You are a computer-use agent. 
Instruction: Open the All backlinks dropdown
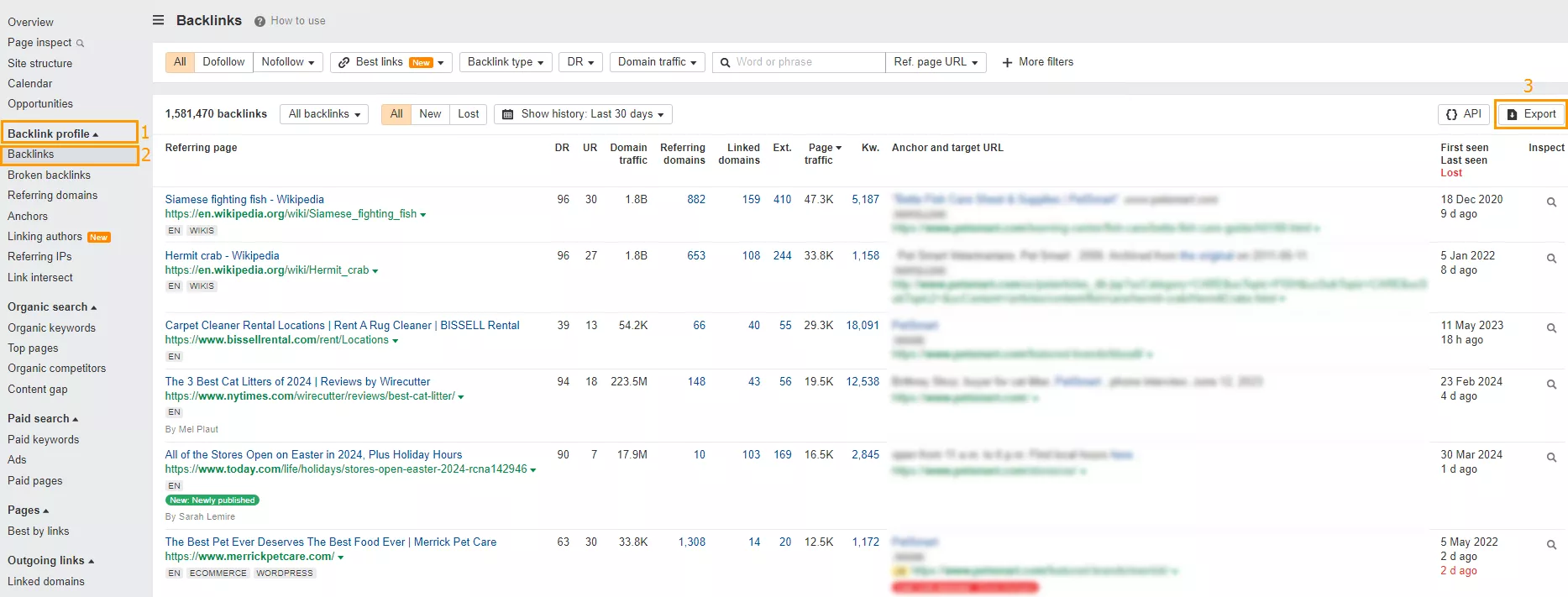click(x=324, y=114)
